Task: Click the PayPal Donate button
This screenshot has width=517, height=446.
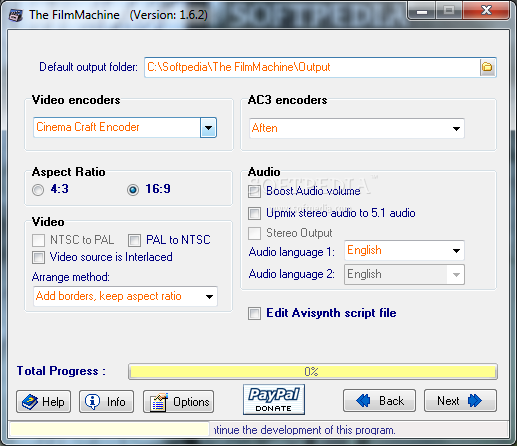Action: click(x=274, y=399)
